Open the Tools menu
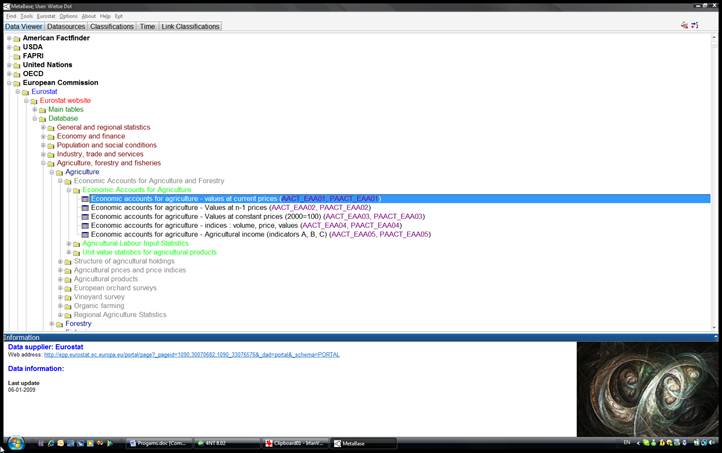Viewport: 722px width, 453px height. coord(26,16)
